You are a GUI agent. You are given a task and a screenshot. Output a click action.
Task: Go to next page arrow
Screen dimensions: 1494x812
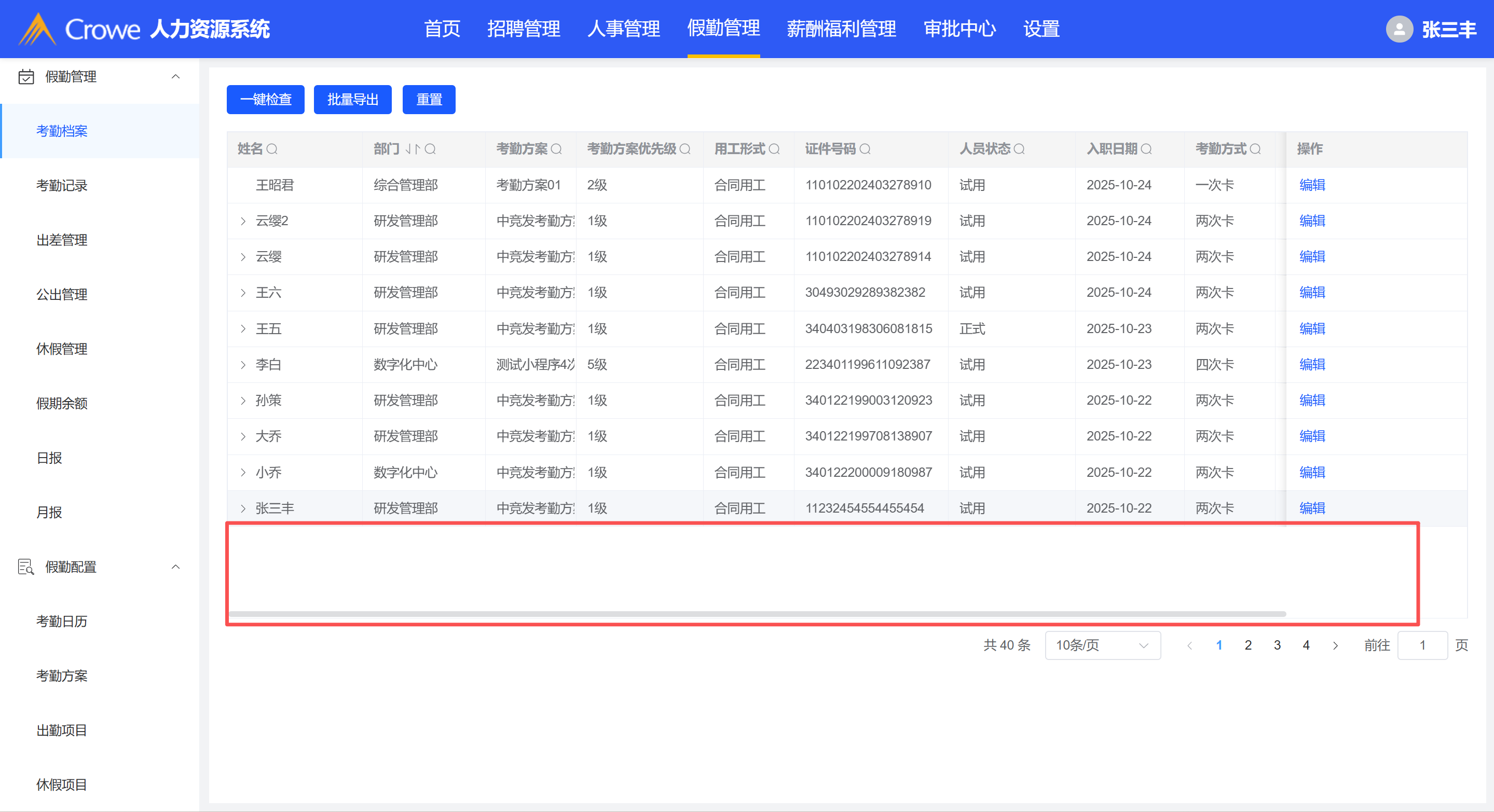pyautogui.click(x=1335, y=645)
